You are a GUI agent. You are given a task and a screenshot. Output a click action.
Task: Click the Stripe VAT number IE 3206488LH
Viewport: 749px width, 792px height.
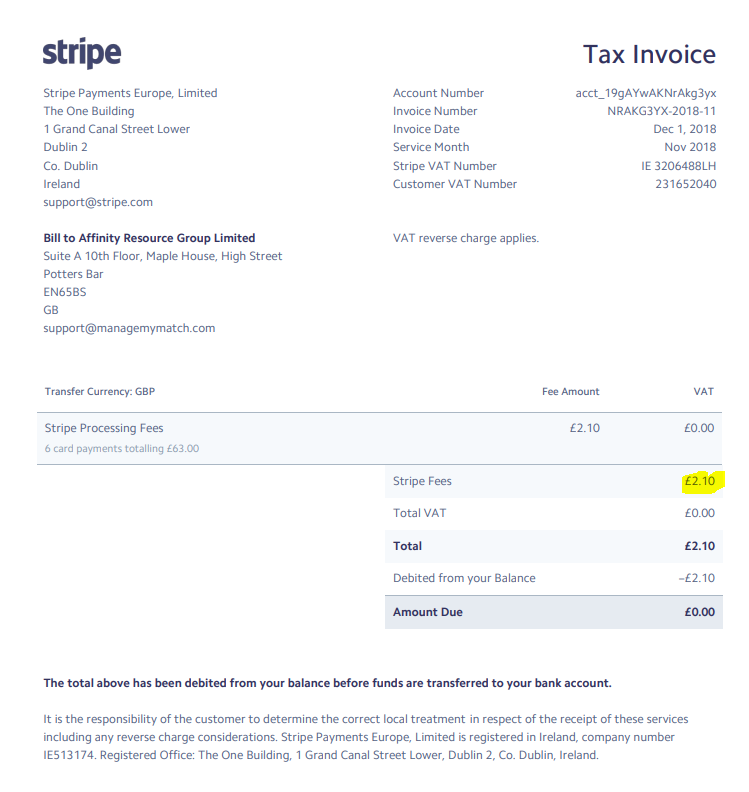click(x=678, y=166)
